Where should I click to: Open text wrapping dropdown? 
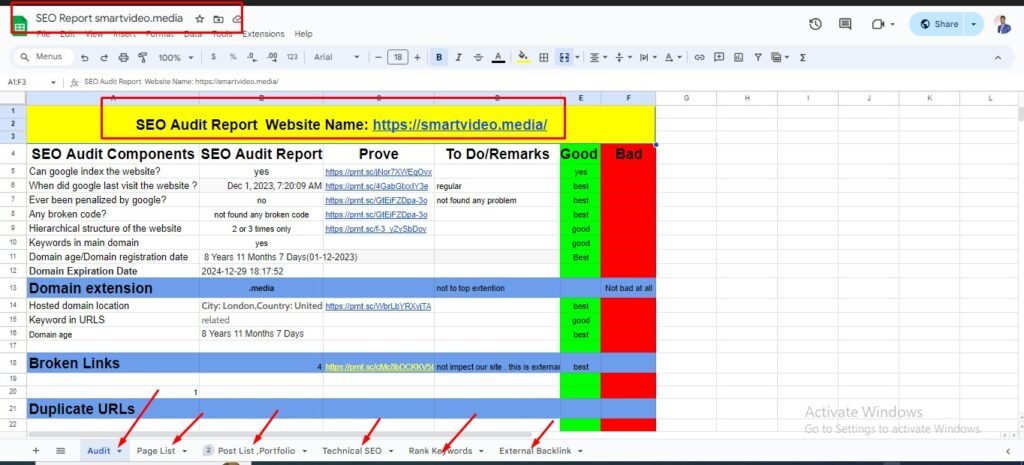pyautogui.click(x=647, y=57)
